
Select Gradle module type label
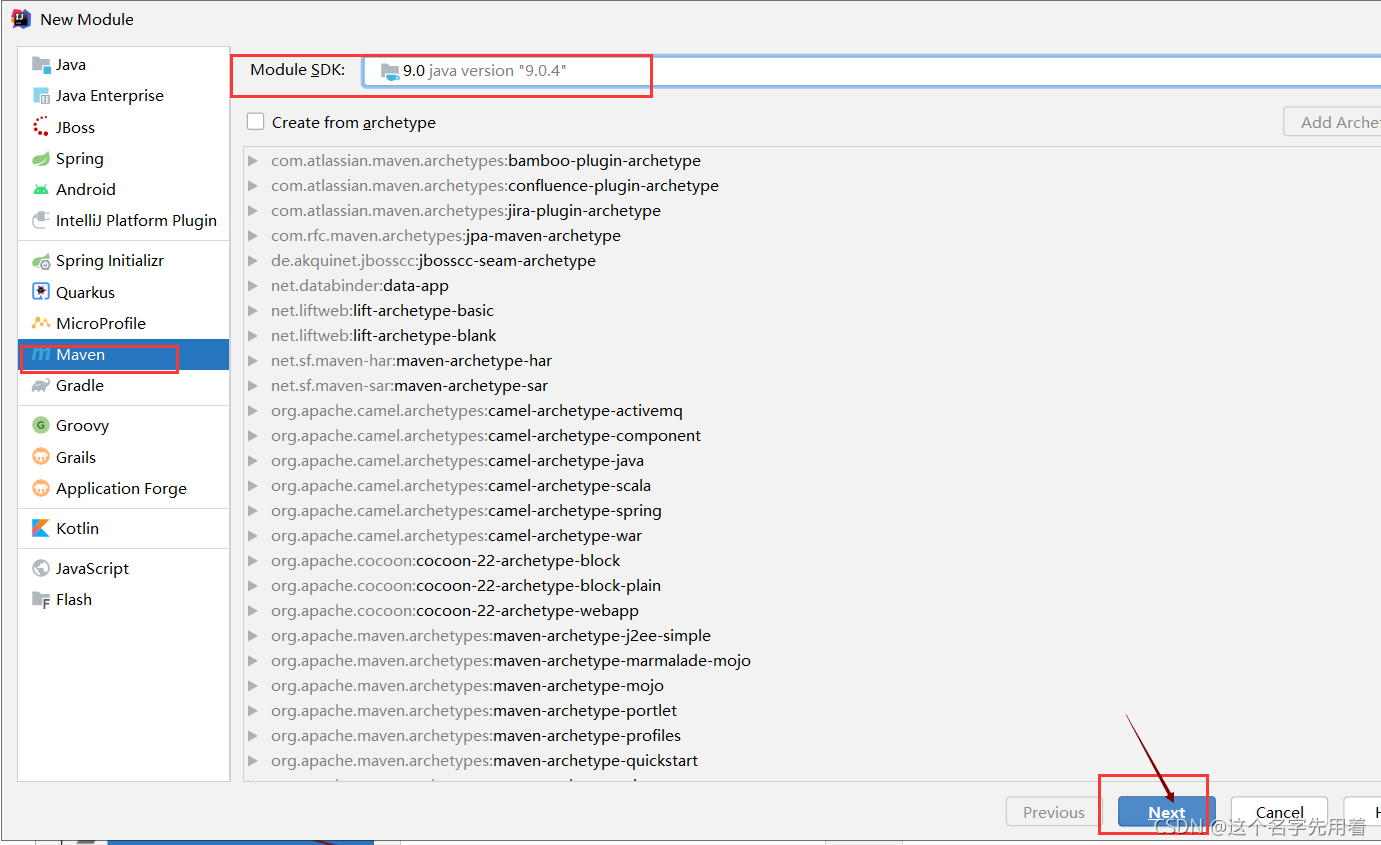(x=80, y=385)
